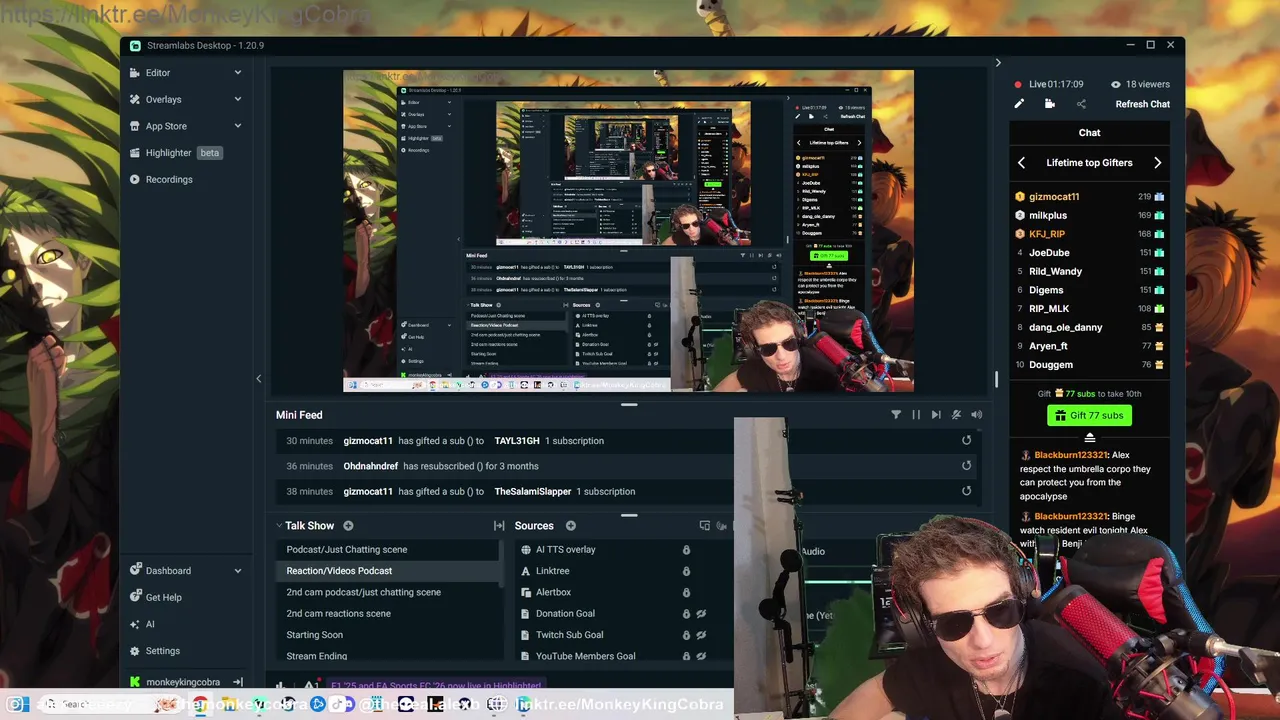Screen dimensions: 1280x720
Task: Open the Talk Show scene collection dropdown
Action: click(x=307, y=526)
